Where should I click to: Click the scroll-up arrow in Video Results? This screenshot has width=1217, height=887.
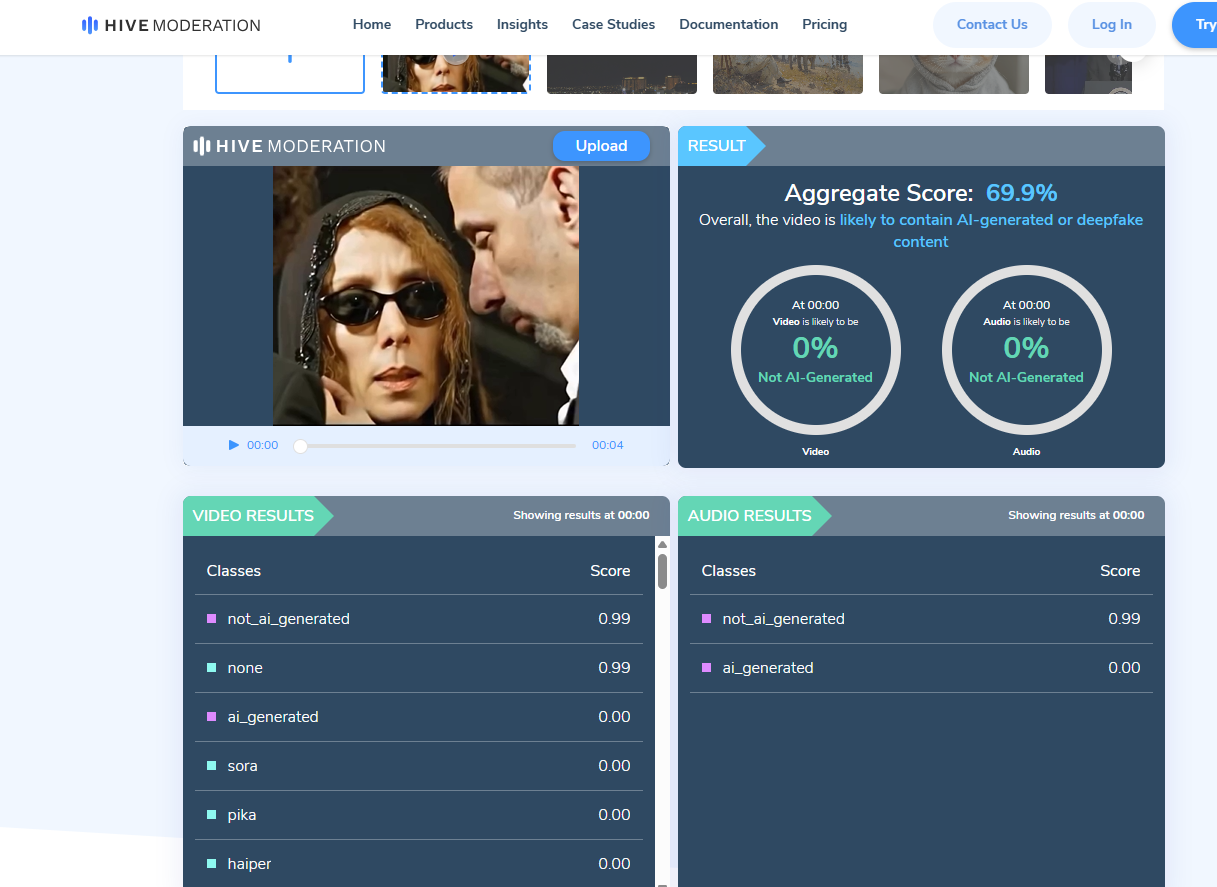coord(662,545)
